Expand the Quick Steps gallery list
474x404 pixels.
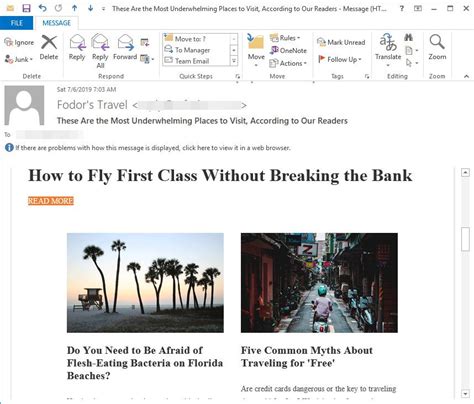tap(234, 61)
